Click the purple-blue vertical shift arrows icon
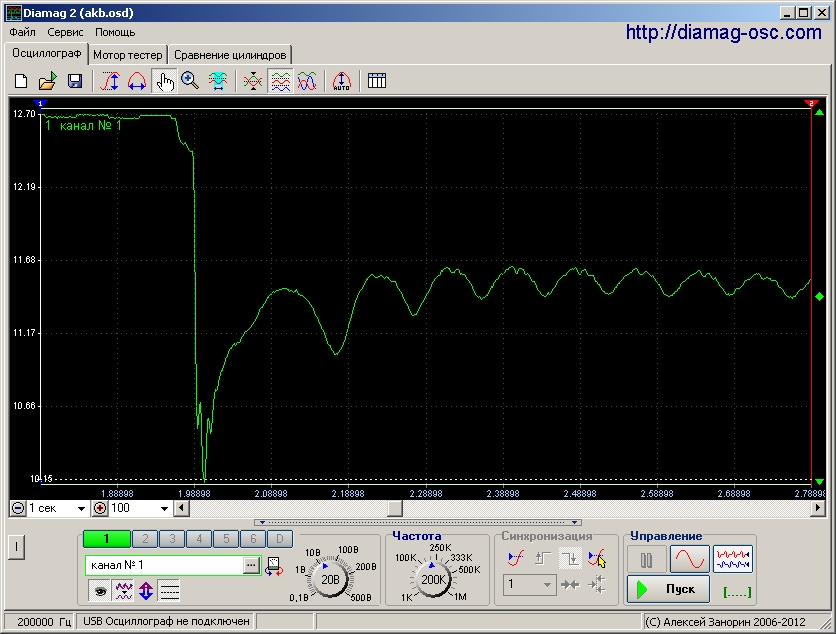Image resolution: width=836 pixels, height=634 pixels. (x=146, y=591)
